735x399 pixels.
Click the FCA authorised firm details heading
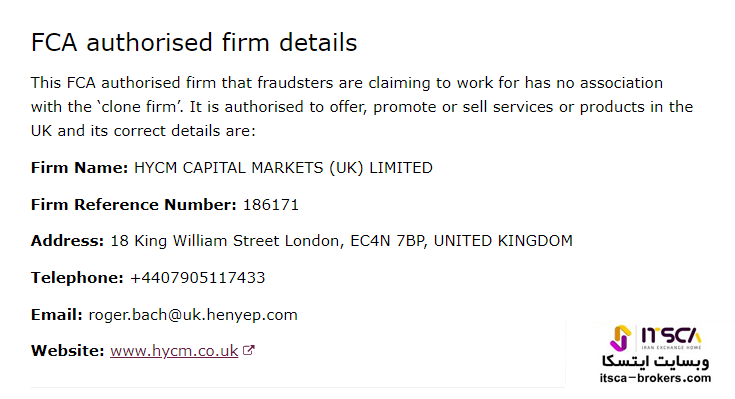click(x=194, y=42)
